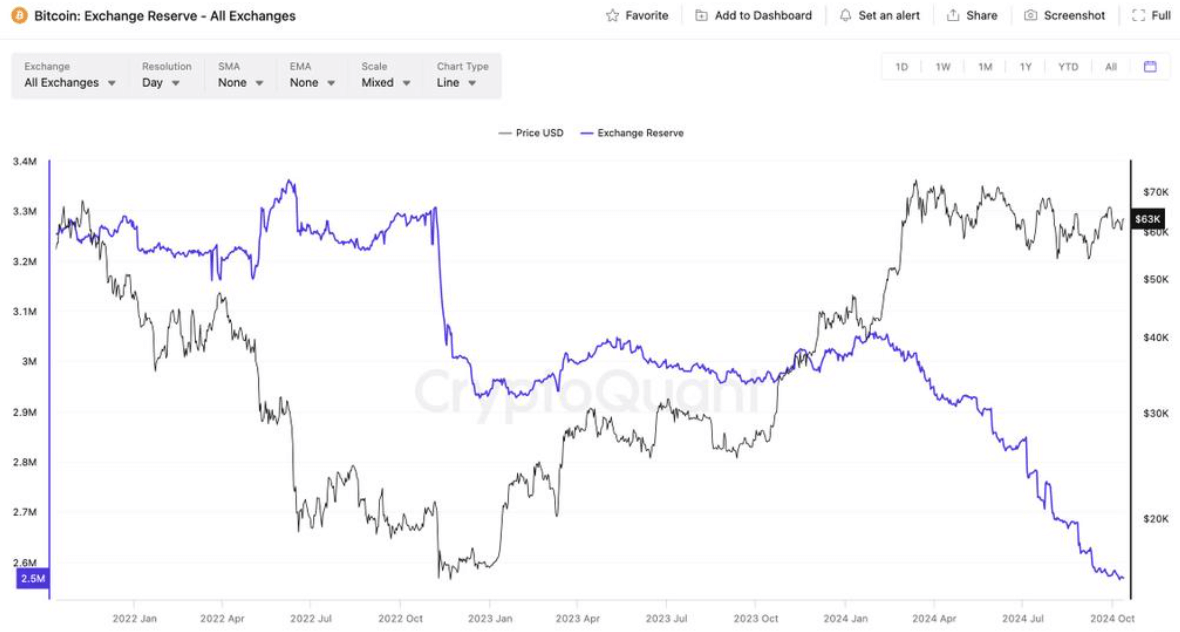Screen dimensions: 1180x632
Task: Open the custom date calendar icon
Action: (1150, 67)
